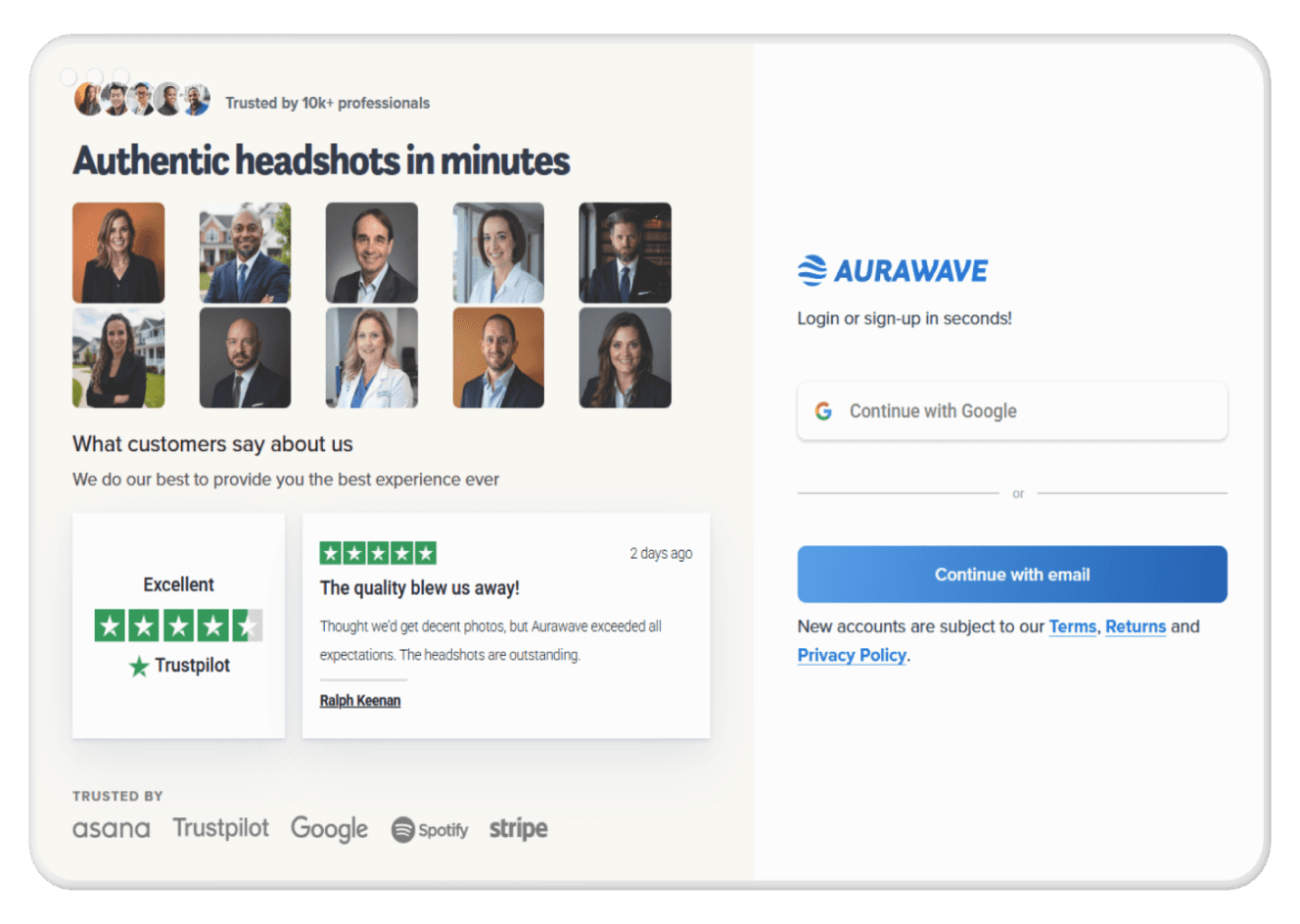Click the 'Authentic headshots in minutes' heading
The width and height of the screenshot is (1300, 924).
(x=321, y=161)
